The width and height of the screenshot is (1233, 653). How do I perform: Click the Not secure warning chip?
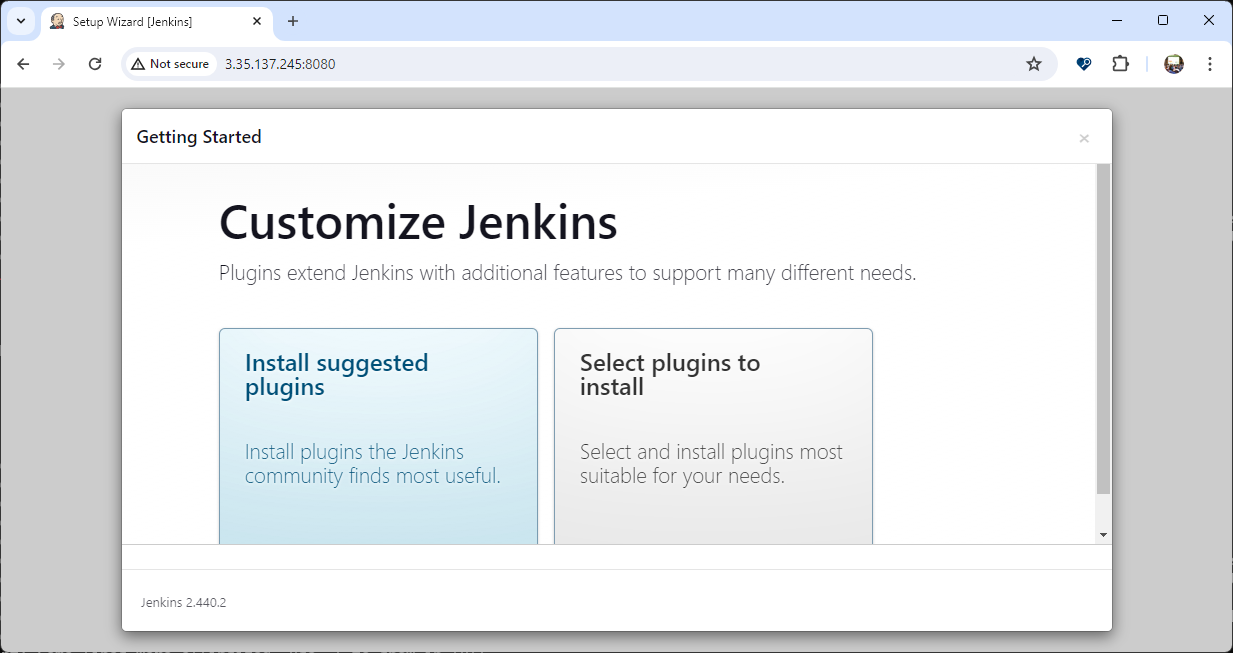170,64
